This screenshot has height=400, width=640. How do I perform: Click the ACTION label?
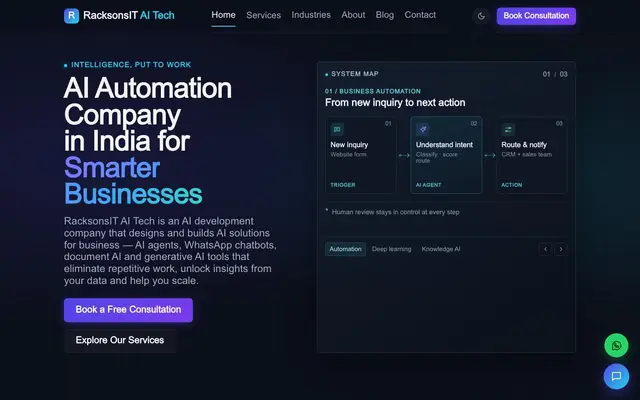point(512,185)
